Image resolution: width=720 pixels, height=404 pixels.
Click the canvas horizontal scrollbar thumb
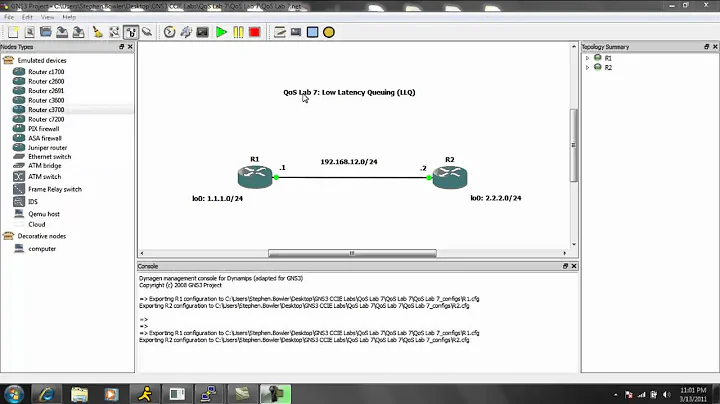click(352, 253)
